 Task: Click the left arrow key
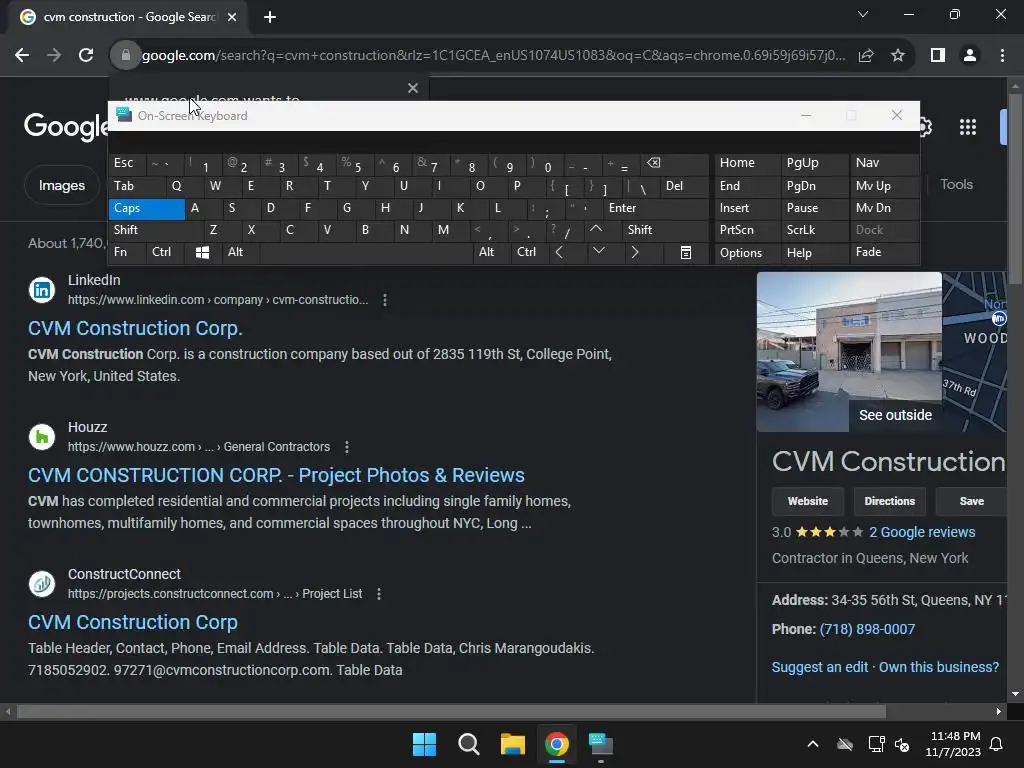(x=559, y=252)
